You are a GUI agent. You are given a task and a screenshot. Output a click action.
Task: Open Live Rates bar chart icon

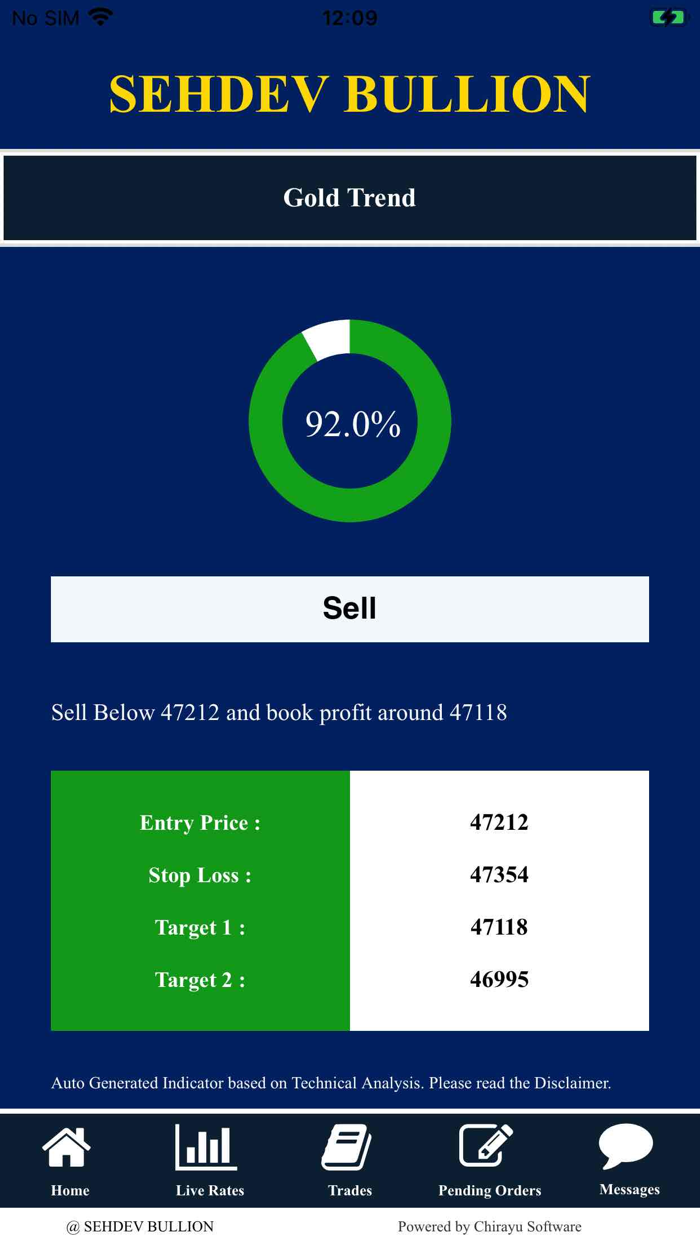click(x=207, y=1147)
